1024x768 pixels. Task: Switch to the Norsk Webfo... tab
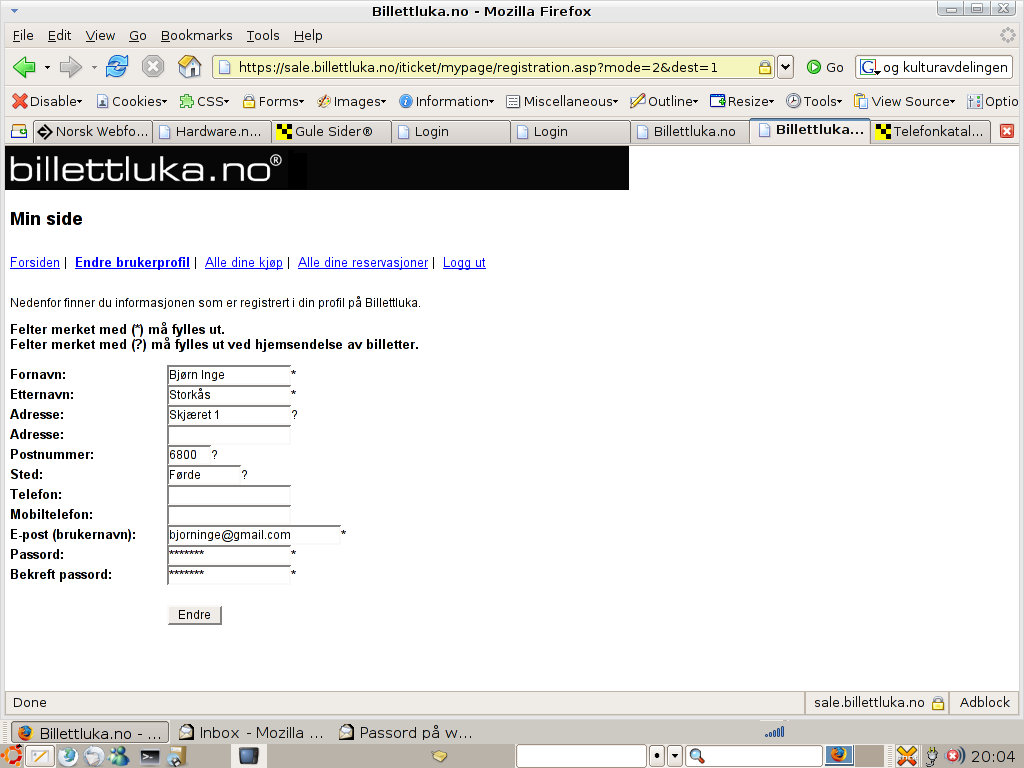93,131
